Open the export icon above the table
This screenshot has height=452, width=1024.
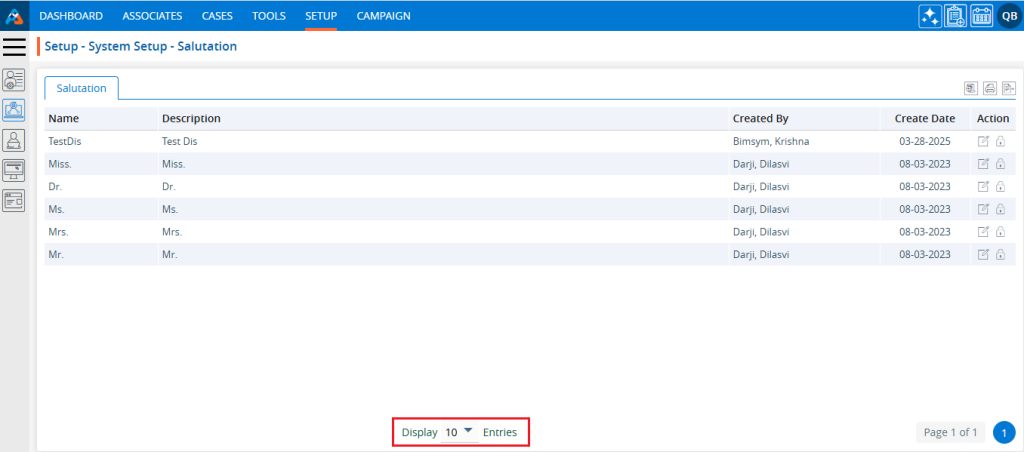point(1009,89)
